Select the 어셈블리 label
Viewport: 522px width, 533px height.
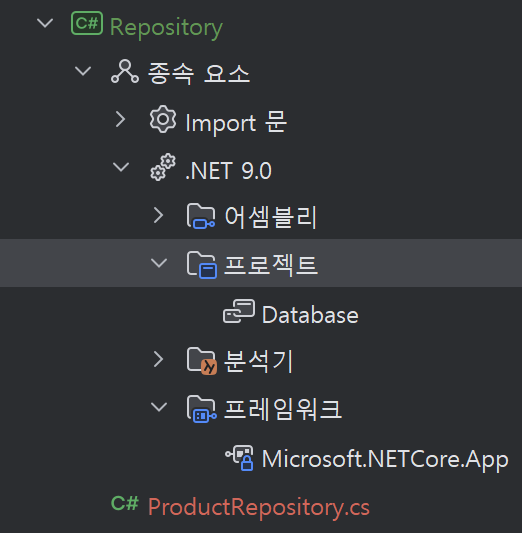[x=271, y=217]
